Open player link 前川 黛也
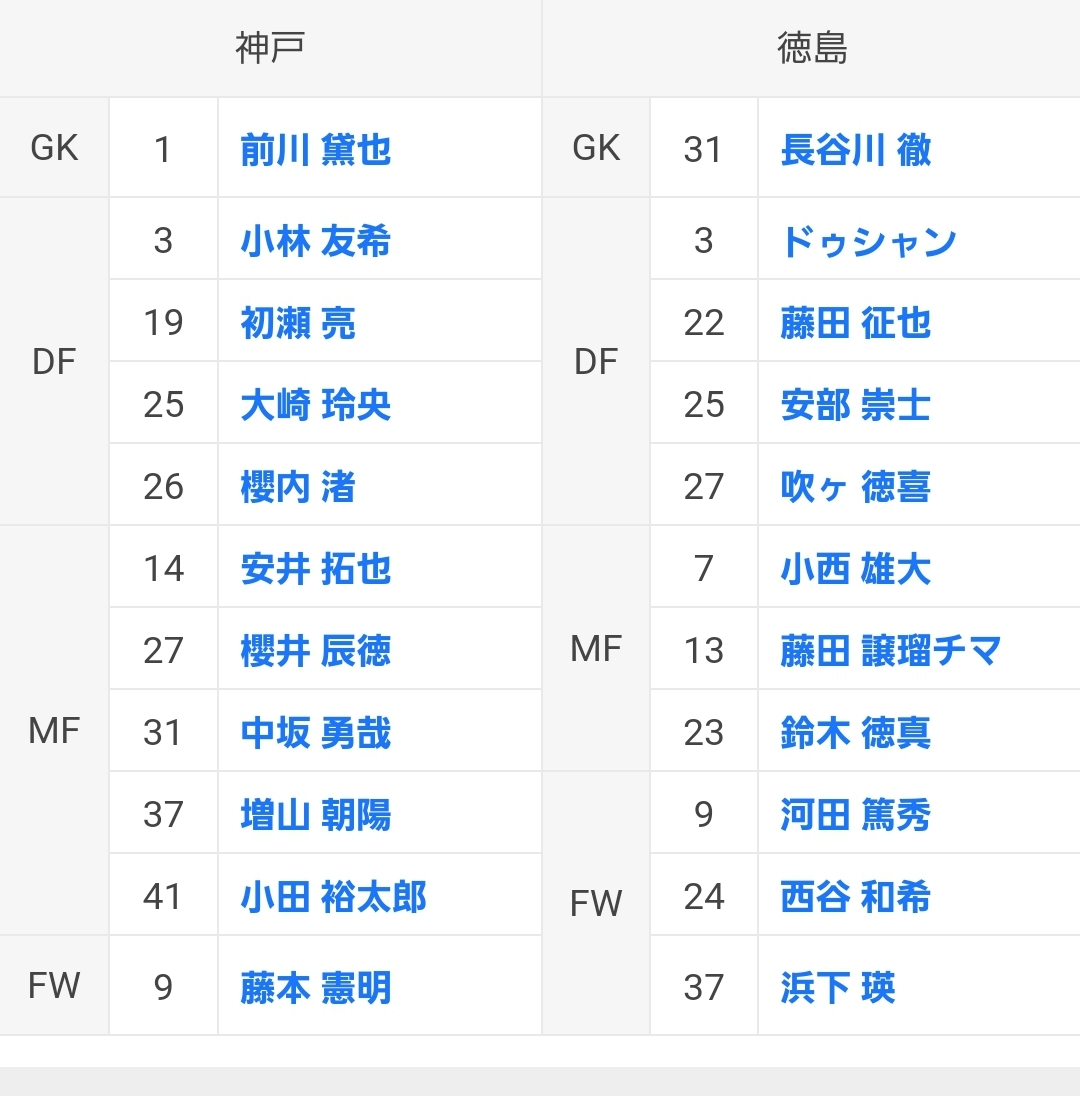The height and width of the screenshot is (1096, 1080). pyautogui.click(x=315, y=150)
